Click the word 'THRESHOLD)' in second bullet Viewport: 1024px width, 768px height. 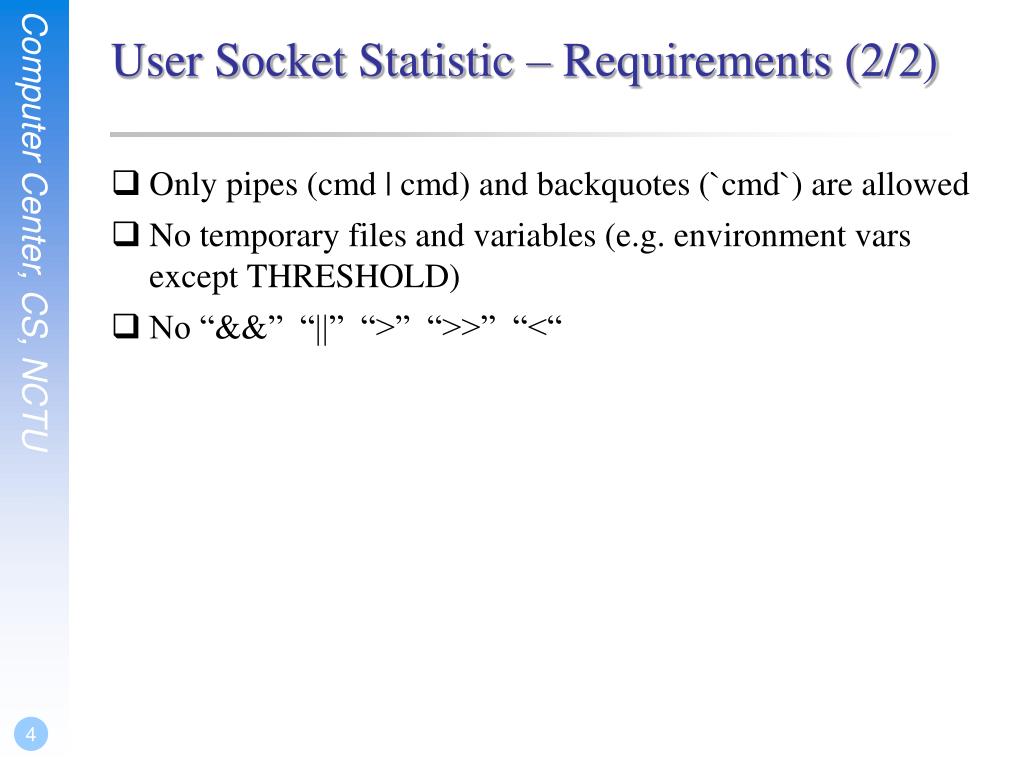[353, 276]
